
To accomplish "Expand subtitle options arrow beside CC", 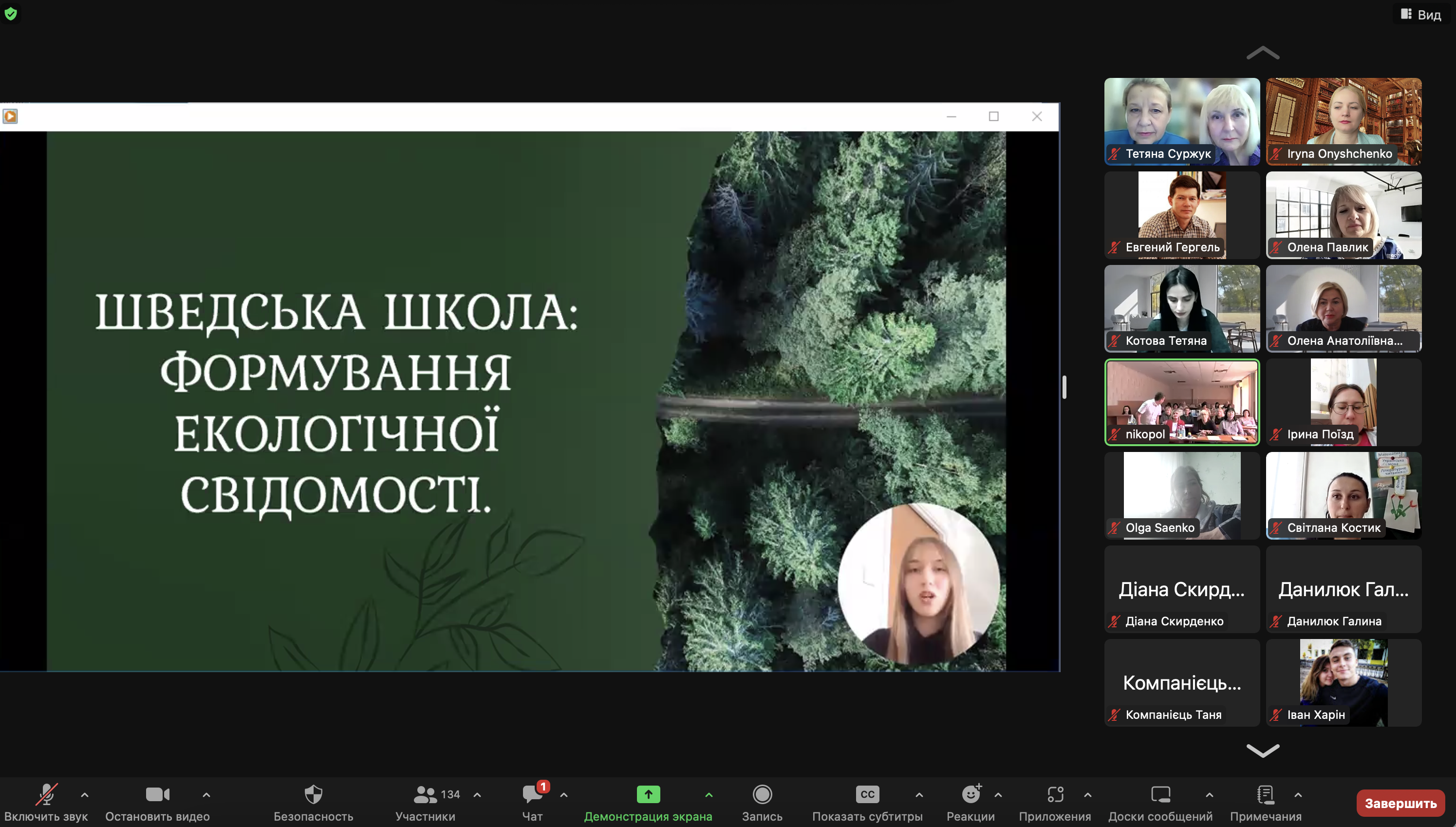I will (x=919, y=795).
